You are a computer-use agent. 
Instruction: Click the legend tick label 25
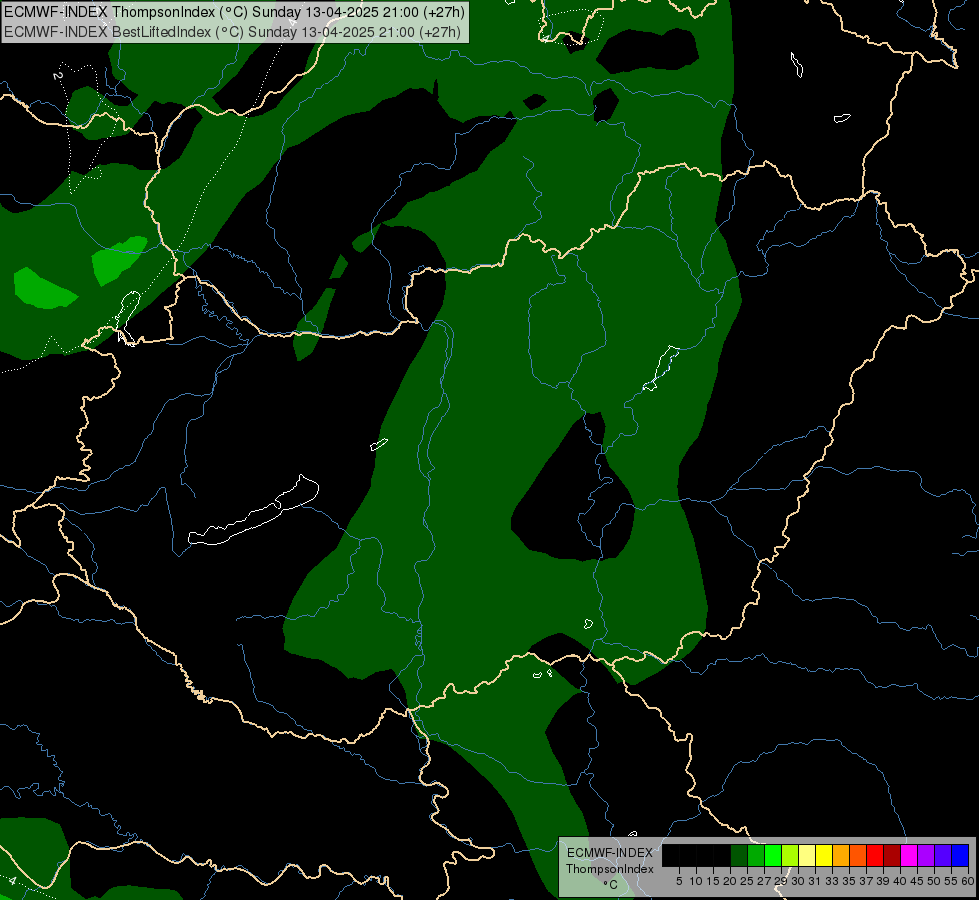pos(747,881)
